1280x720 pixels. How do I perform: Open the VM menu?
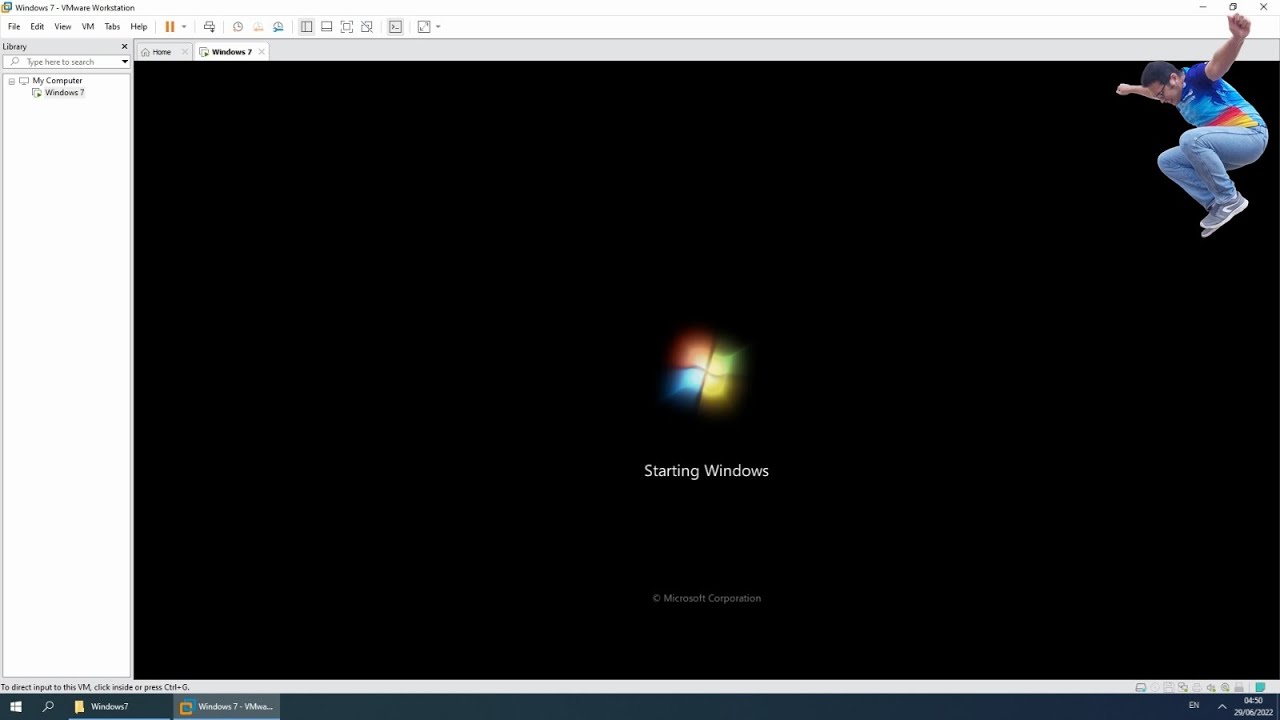coord(88,27)
